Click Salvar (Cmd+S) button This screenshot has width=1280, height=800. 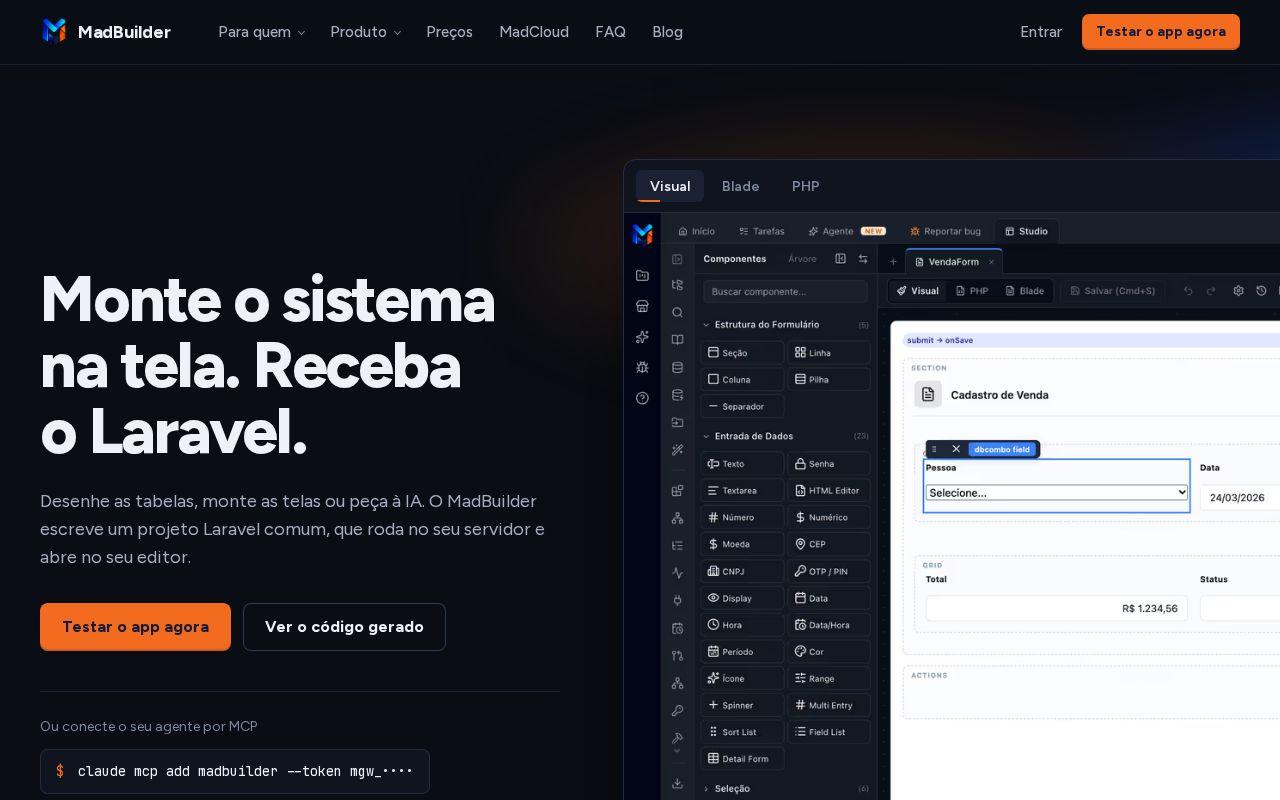pyautogui.click(x=1113, y=291)
